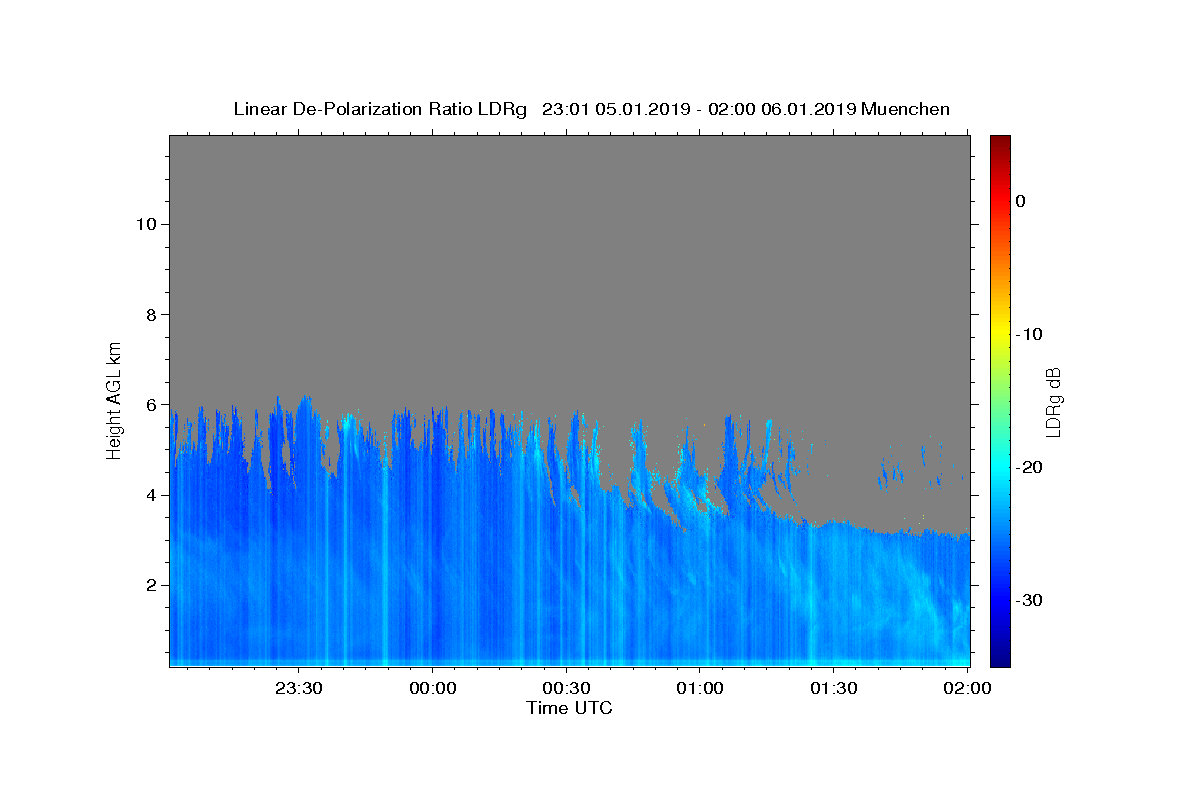1200x800 pixels.
Task: Click the 'Height AGL km' axis label
Action: [115, 399]
